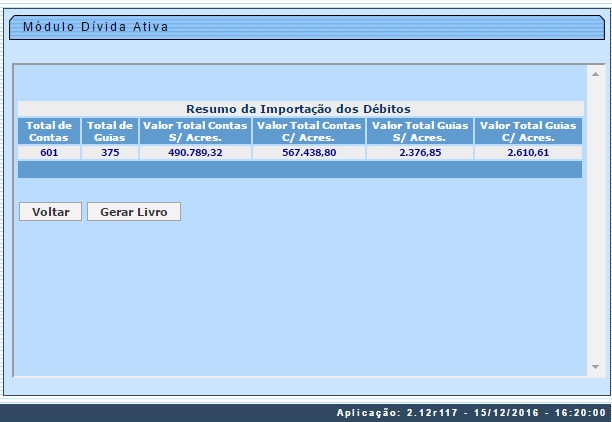This screenshot has height=422, width=612.
Task: Click Valor Total Contas C/ Acres. header
Action: point(309,131)
